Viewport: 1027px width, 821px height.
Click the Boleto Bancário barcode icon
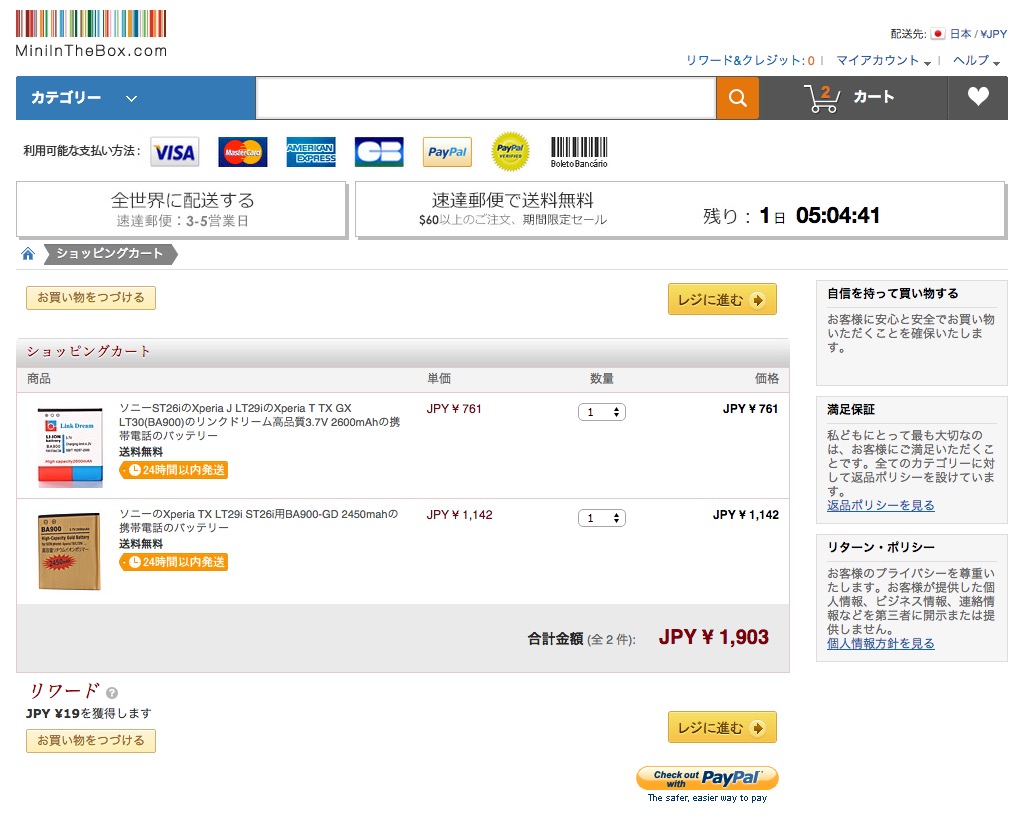point(579,152)
